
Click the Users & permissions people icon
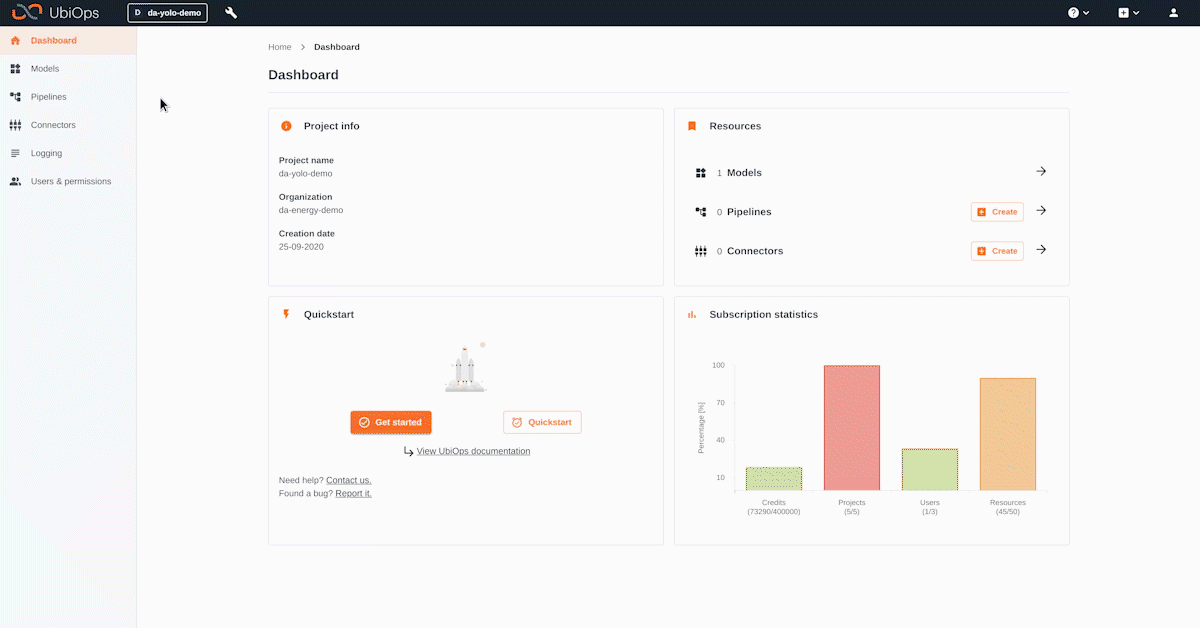pos(15,181)
